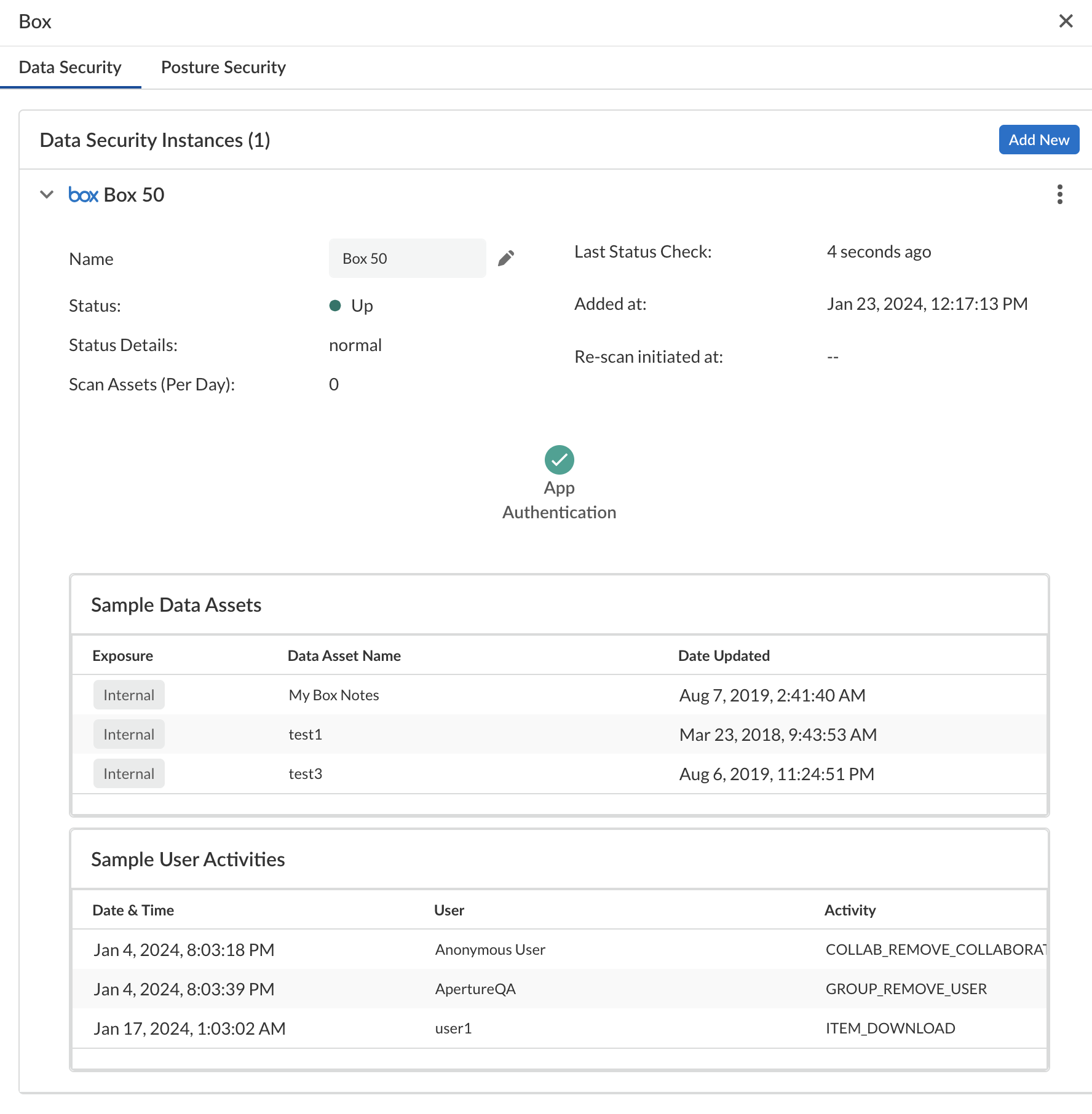Click the Anonymous User entry

[x=490, y=949]
